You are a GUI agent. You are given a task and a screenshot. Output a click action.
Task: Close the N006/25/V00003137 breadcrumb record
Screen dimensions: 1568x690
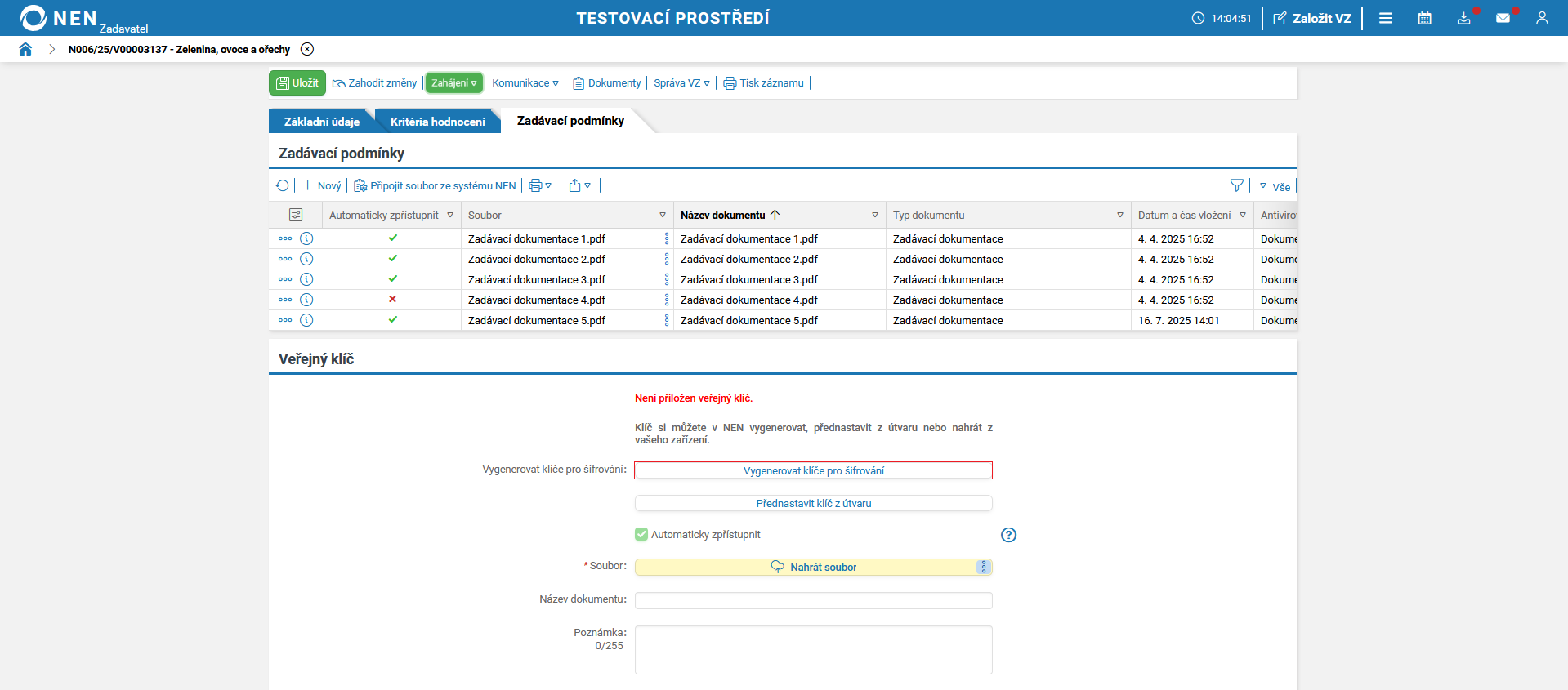click(307, 49)
